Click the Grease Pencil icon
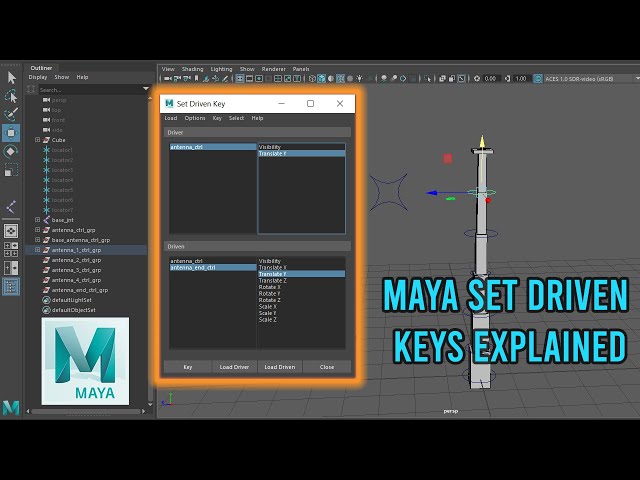The height and width of the screenshot is (480, 640). tap(225, 78)
